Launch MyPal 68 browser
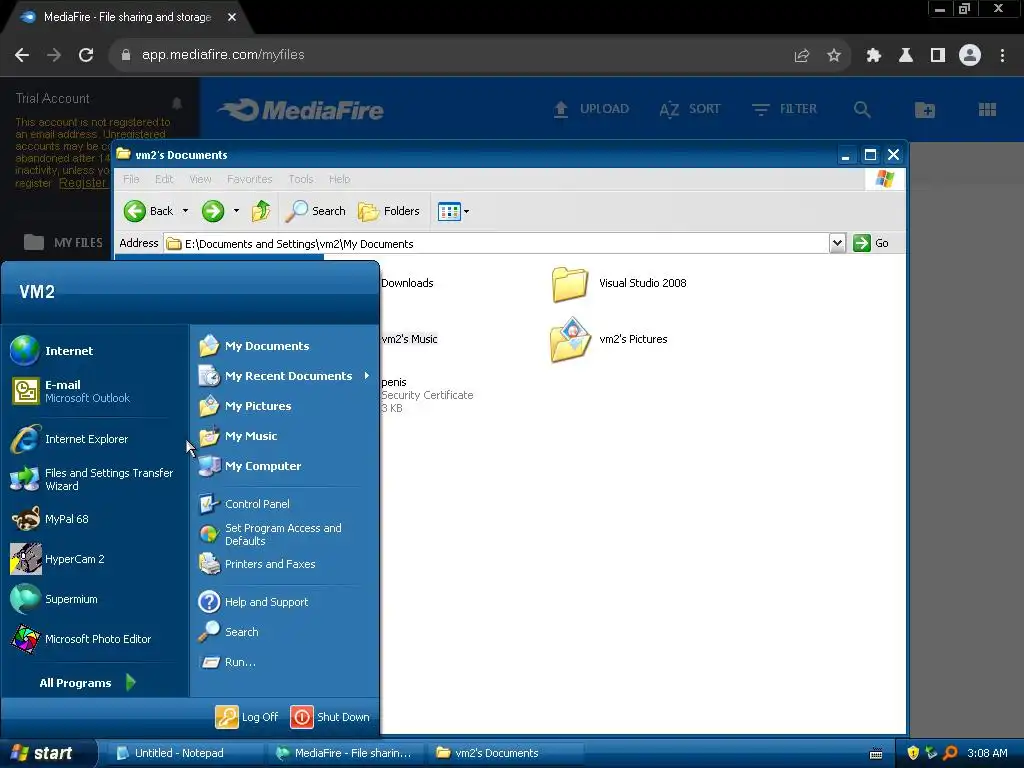1024x768 pixels. point(50,519)
